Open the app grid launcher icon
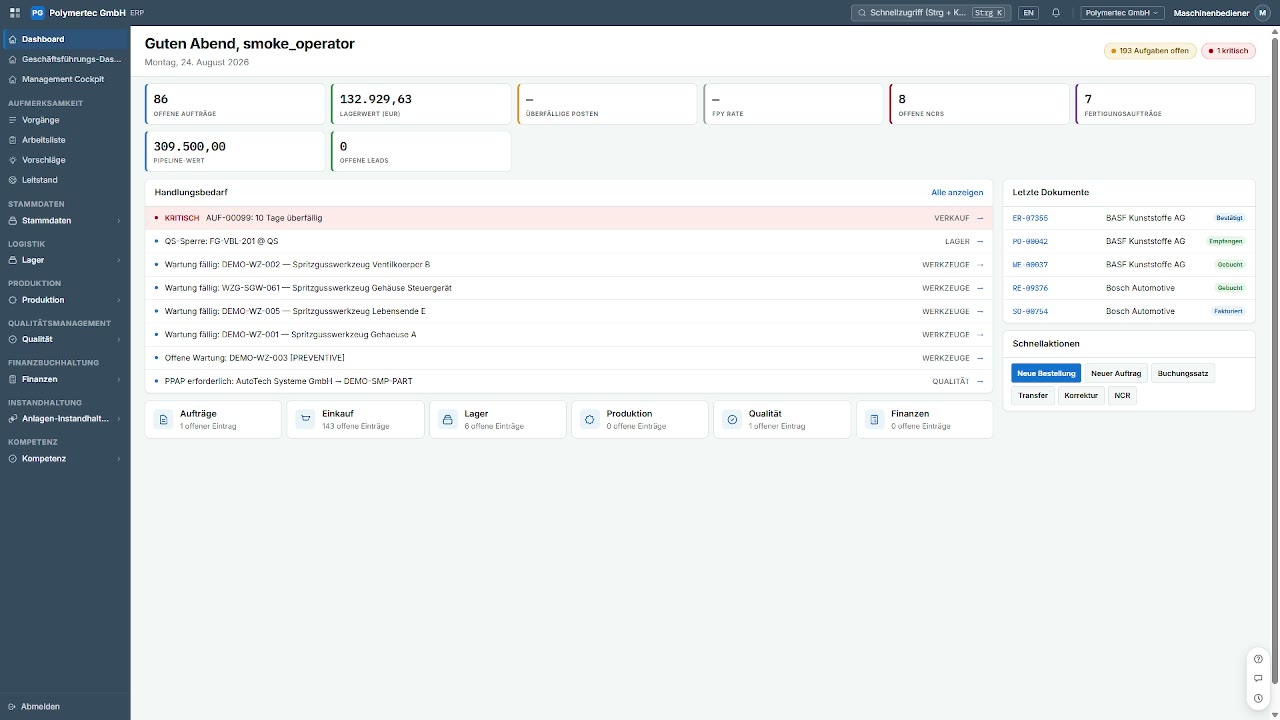The image size is (1280, 720). pos(14,13)
